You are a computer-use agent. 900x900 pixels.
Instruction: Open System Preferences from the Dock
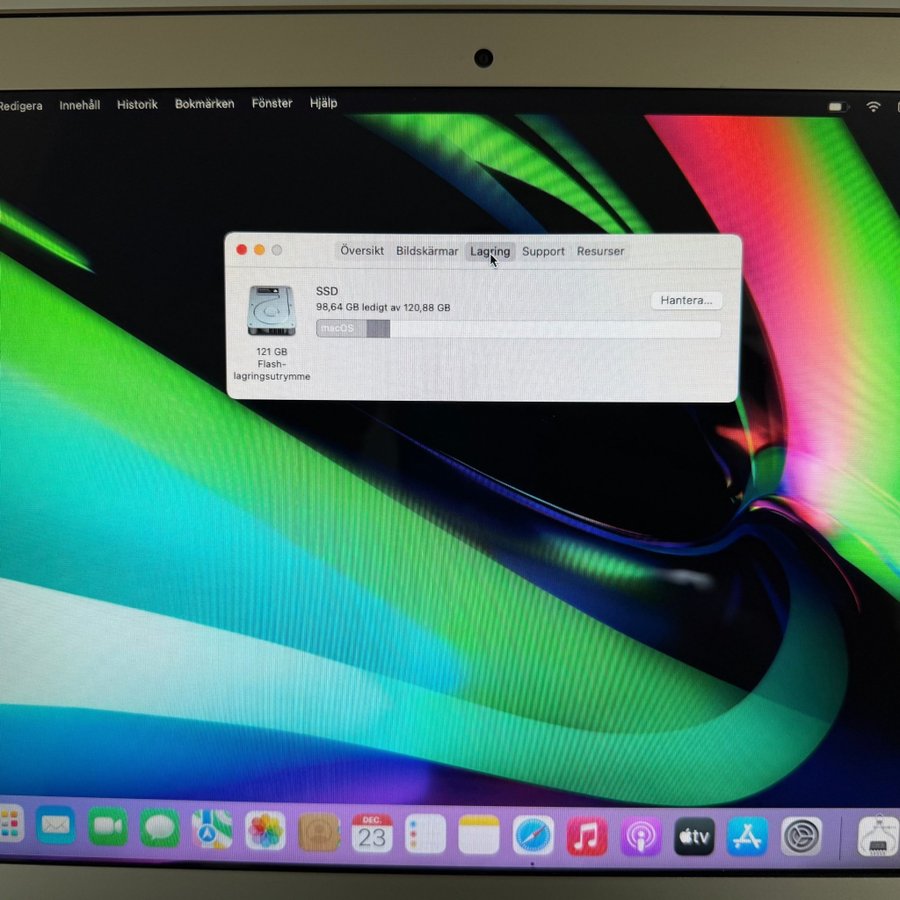coord(801,836)
